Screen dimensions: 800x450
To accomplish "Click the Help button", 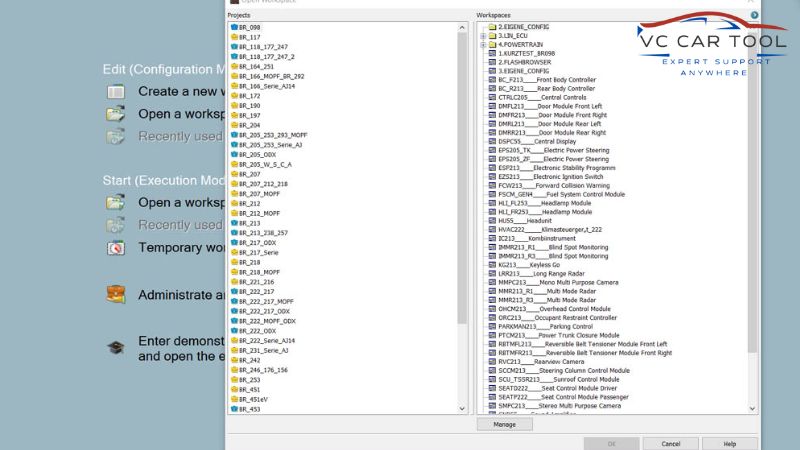I will point(729,443).
